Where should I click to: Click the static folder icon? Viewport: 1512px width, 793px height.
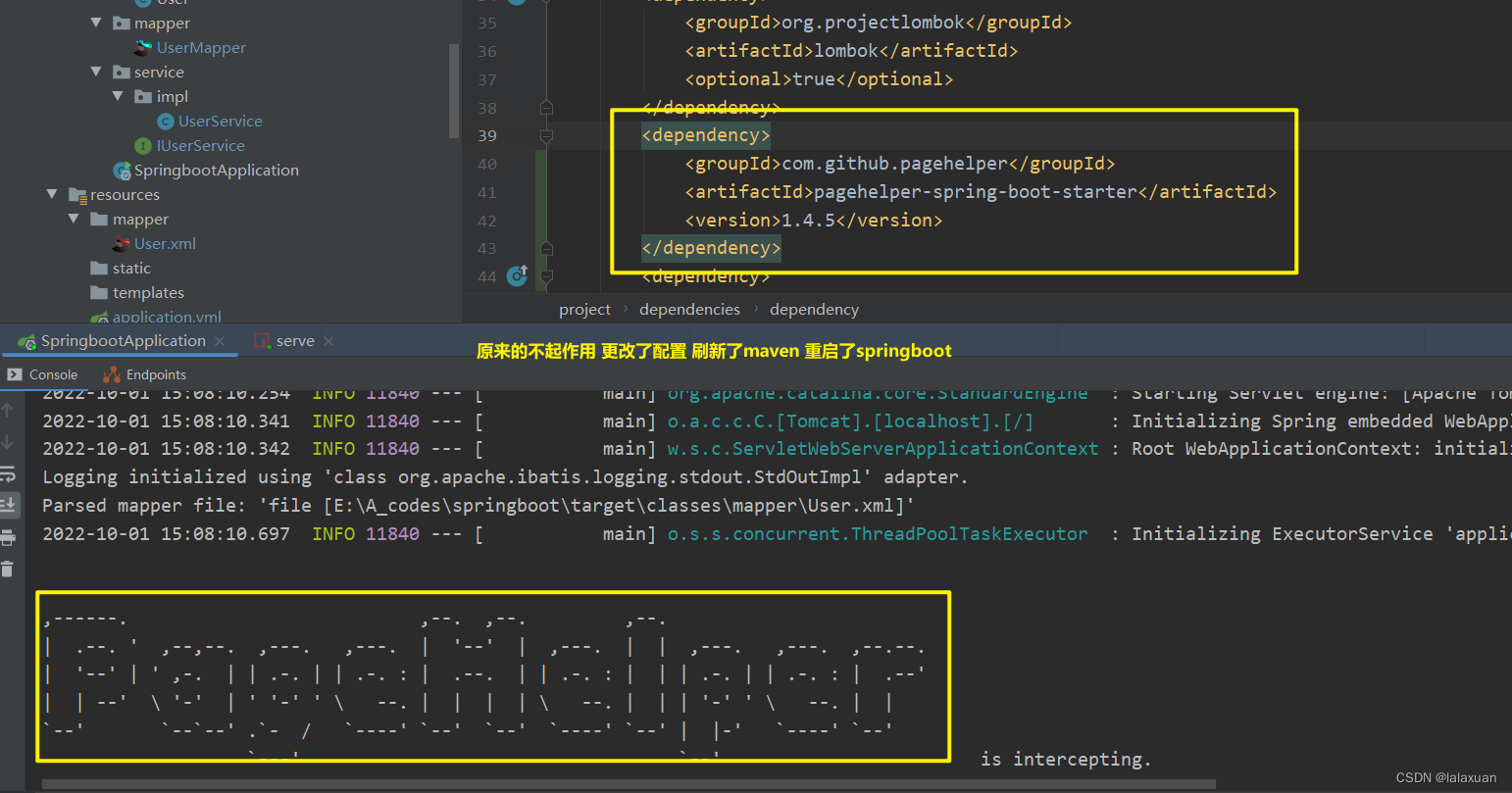coord(99,268)
